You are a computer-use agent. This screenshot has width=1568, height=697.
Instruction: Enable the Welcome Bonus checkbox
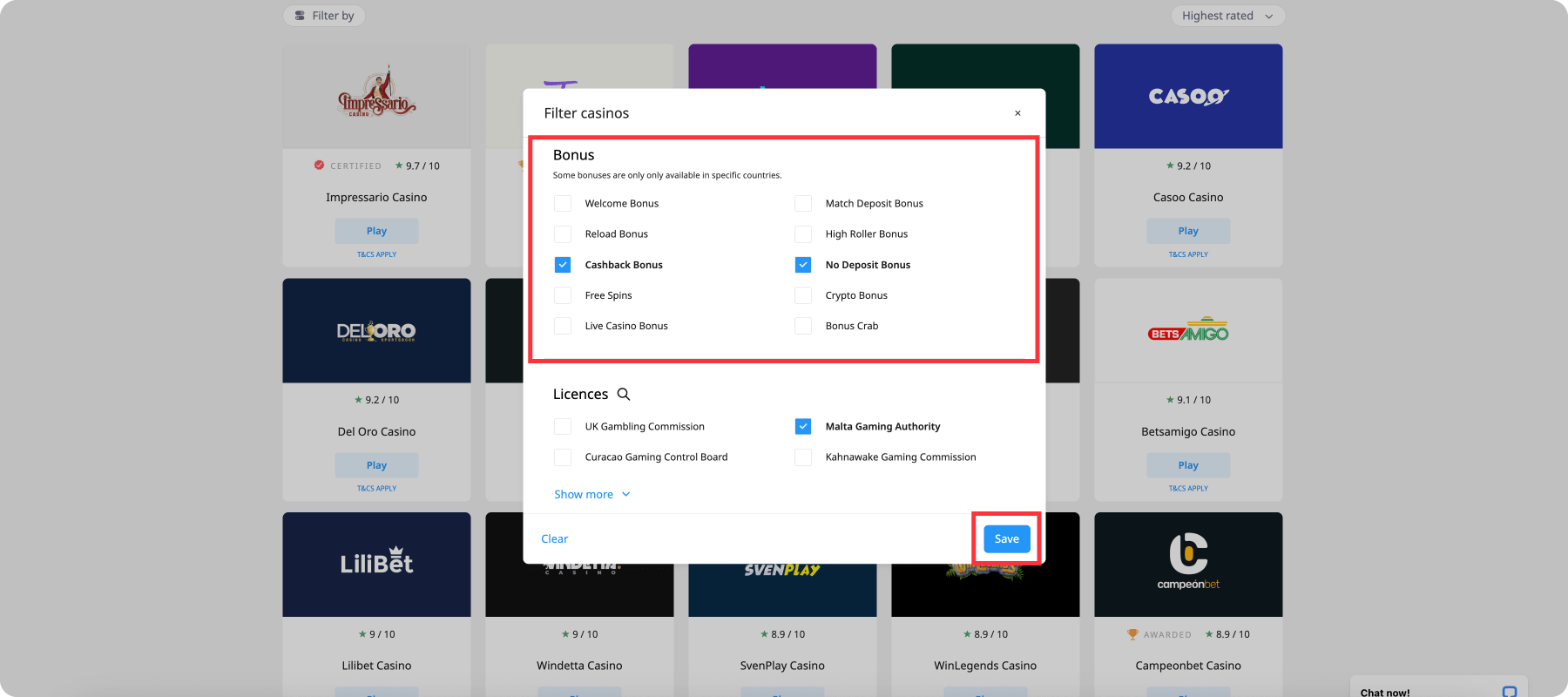tap(563, 204)
